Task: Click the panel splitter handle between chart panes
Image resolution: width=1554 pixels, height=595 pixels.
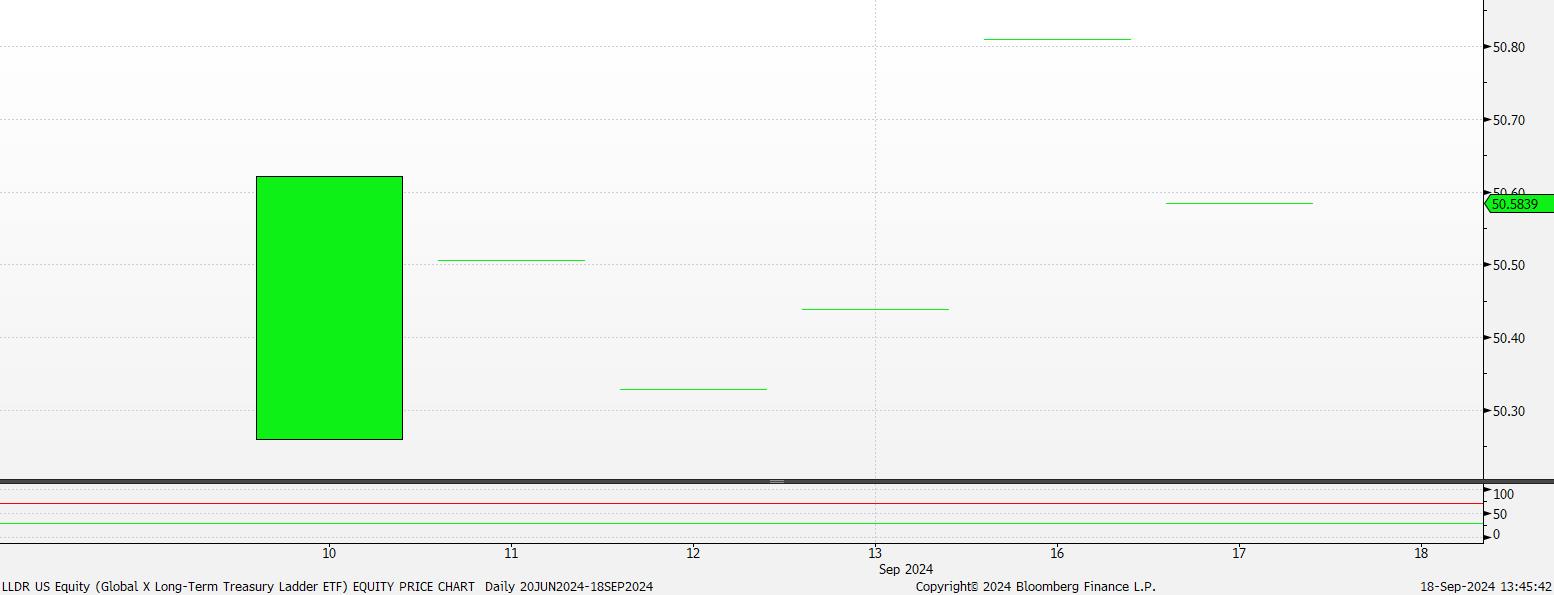Action: click(777, 482)
